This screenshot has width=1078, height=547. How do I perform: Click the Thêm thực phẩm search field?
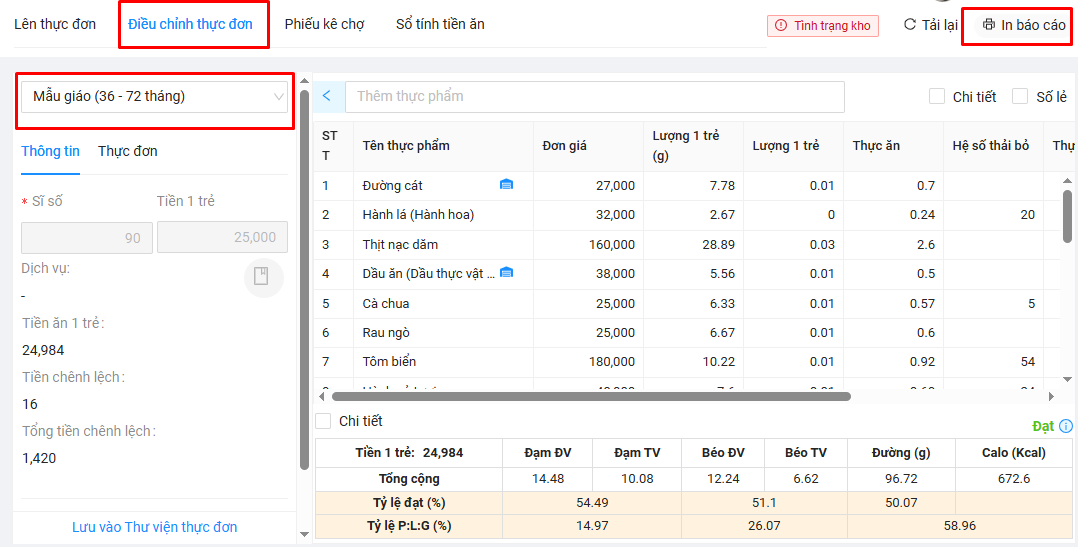tap(594, 97)
